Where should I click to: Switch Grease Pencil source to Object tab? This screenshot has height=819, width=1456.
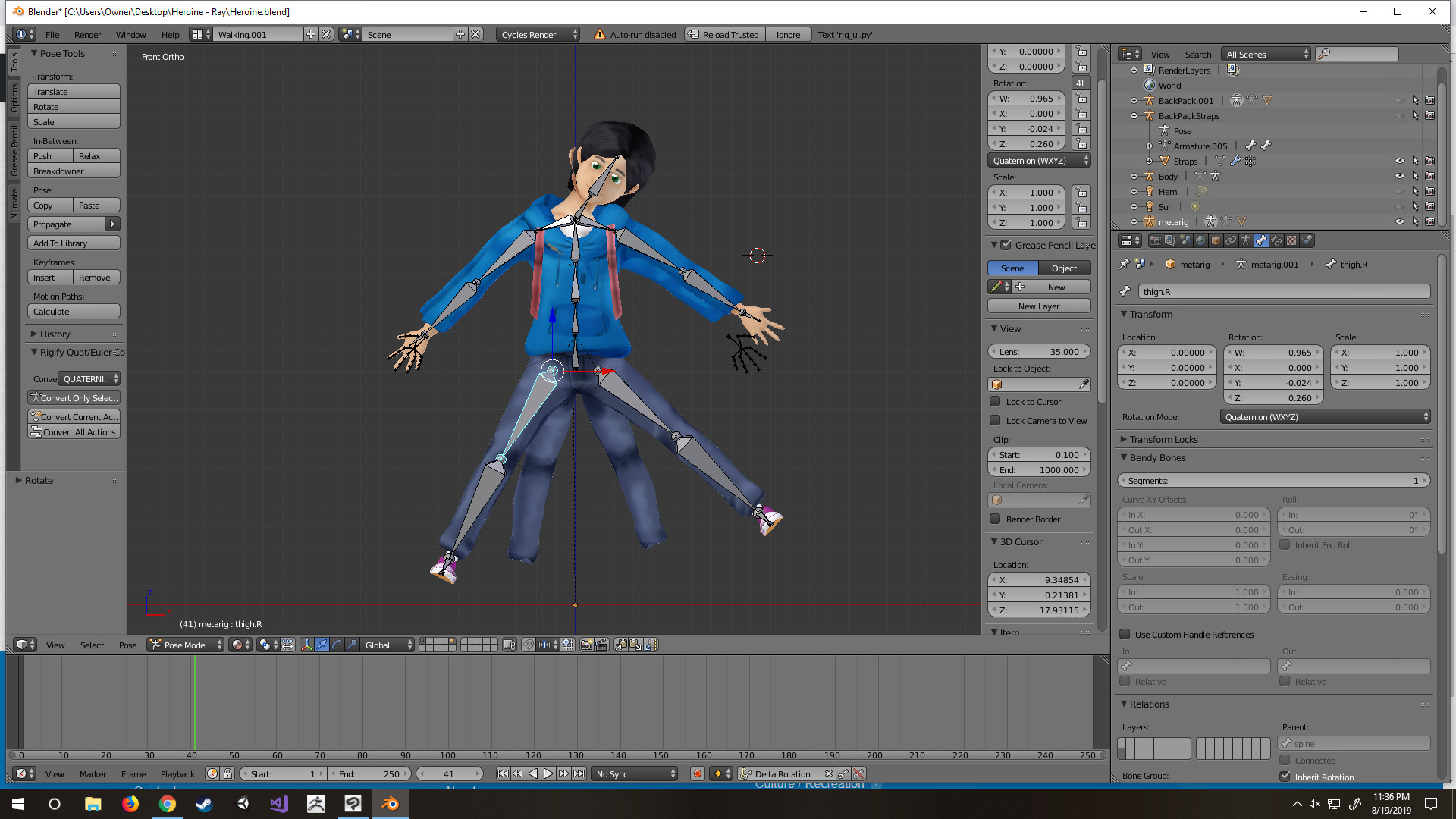[x=1064, y=268]
